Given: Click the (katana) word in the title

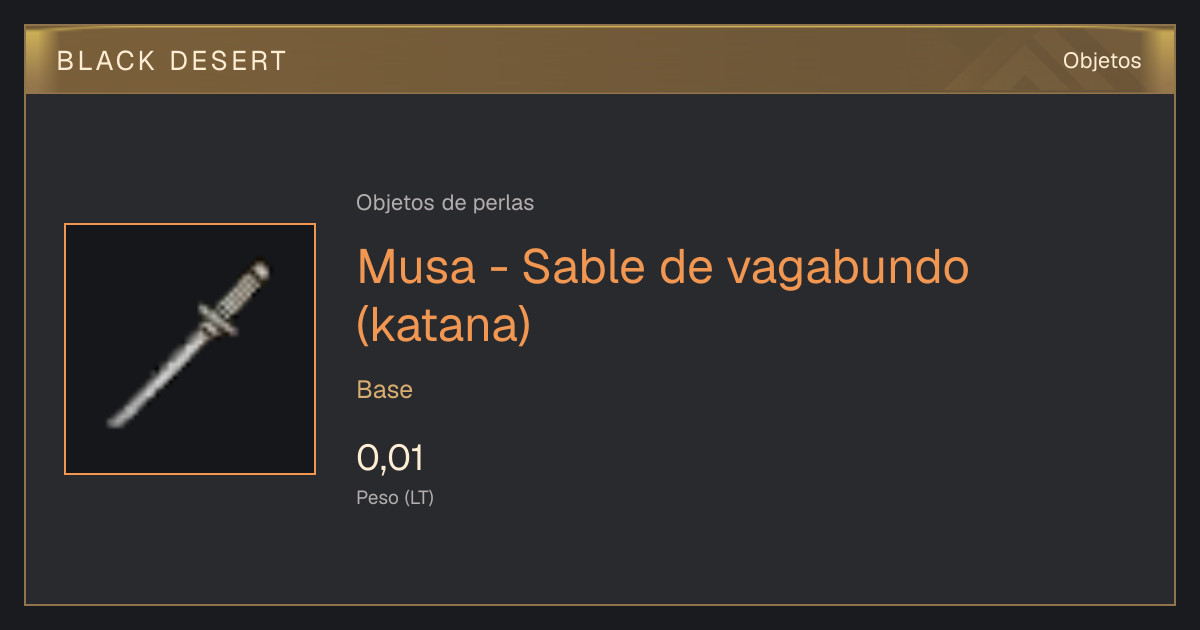Looking at the screenshot, I should [443, 326].
